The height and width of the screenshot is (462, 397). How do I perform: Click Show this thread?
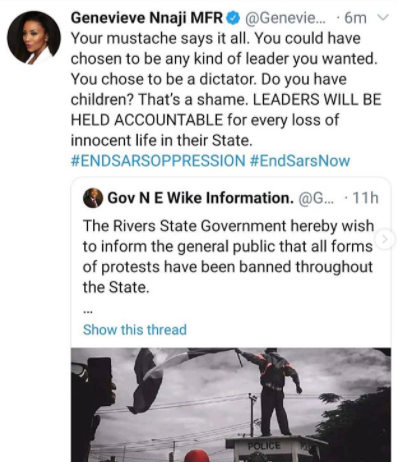click(x=135, y=330)
